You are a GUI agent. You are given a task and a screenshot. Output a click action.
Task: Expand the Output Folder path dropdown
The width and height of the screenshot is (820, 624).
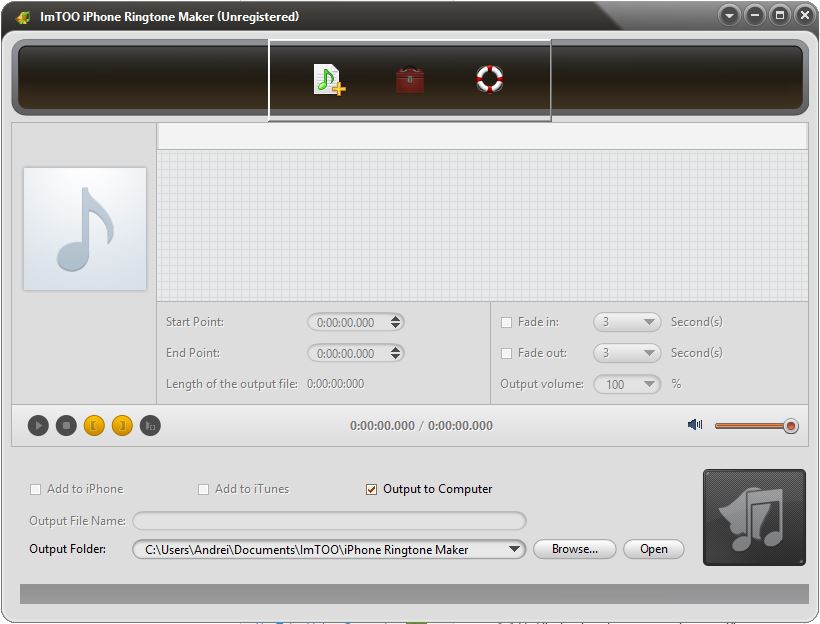pyautogui.click(x=515, y=549)
